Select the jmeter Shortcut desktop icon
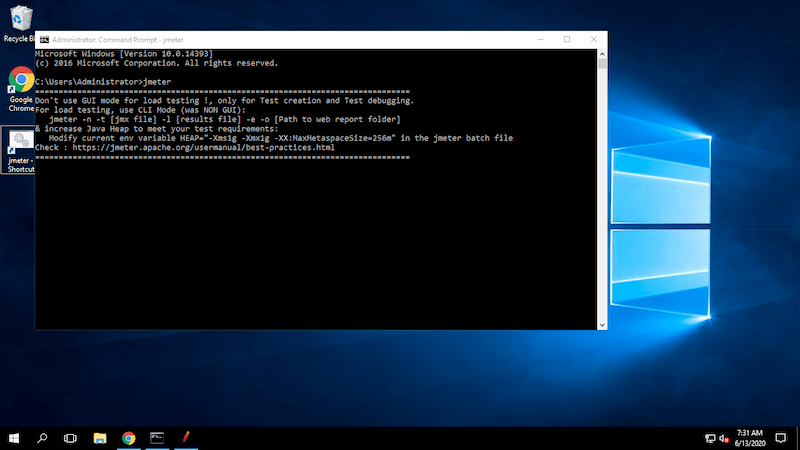The image size is (800, 450). tap(19, 150)
